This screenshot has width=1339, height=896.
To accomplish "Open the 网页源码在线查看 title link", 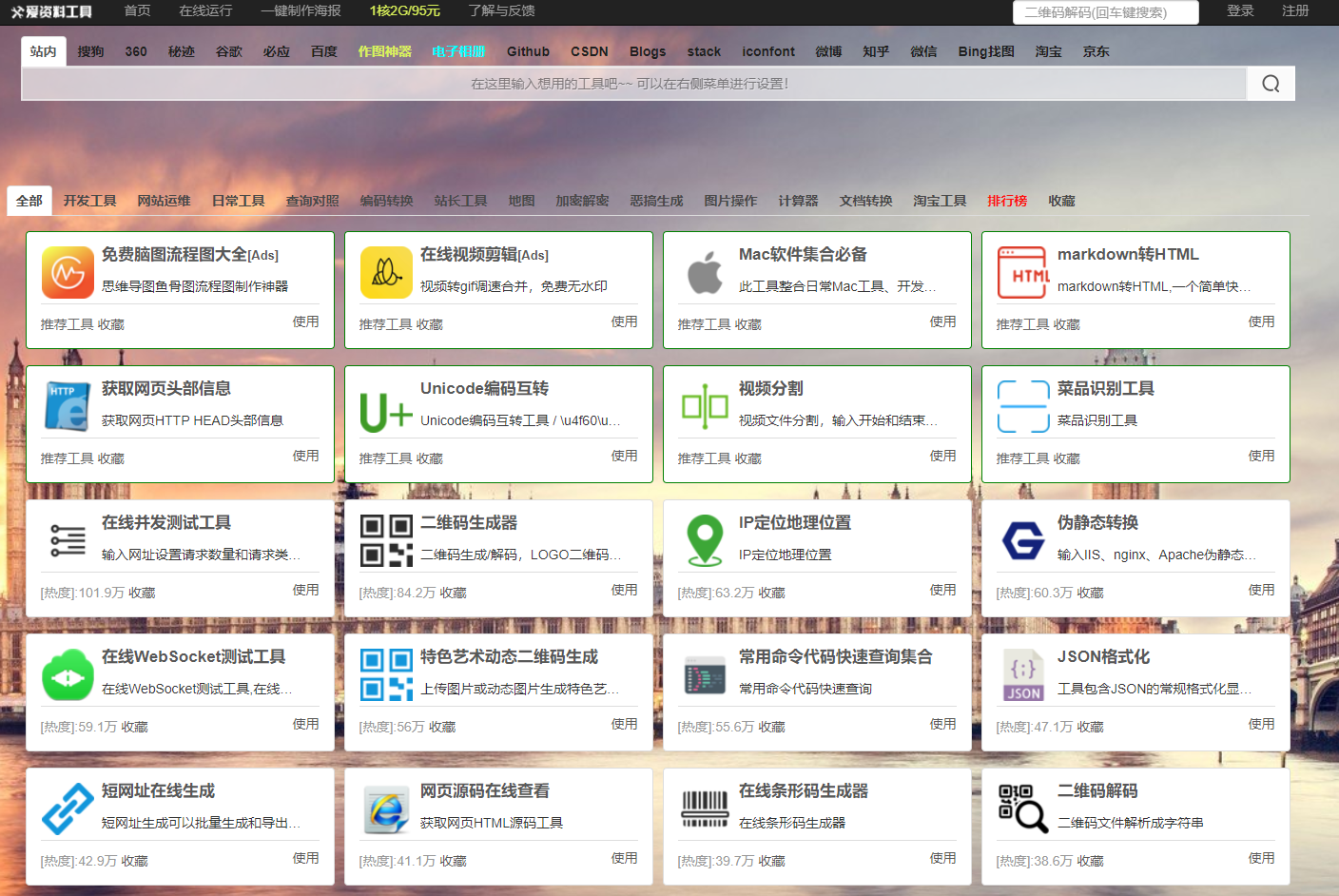I will (485, 790).
